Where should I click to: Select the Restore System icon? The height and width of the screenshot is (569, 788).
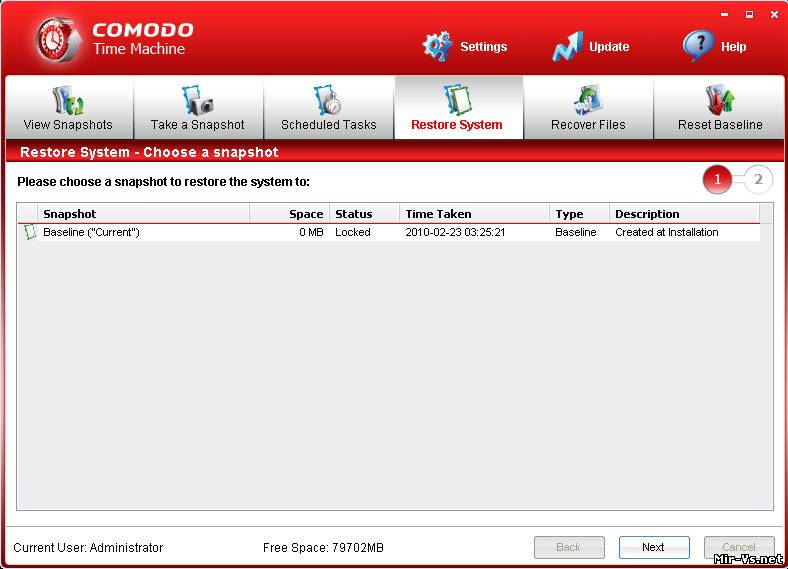[x=457, y=100]
